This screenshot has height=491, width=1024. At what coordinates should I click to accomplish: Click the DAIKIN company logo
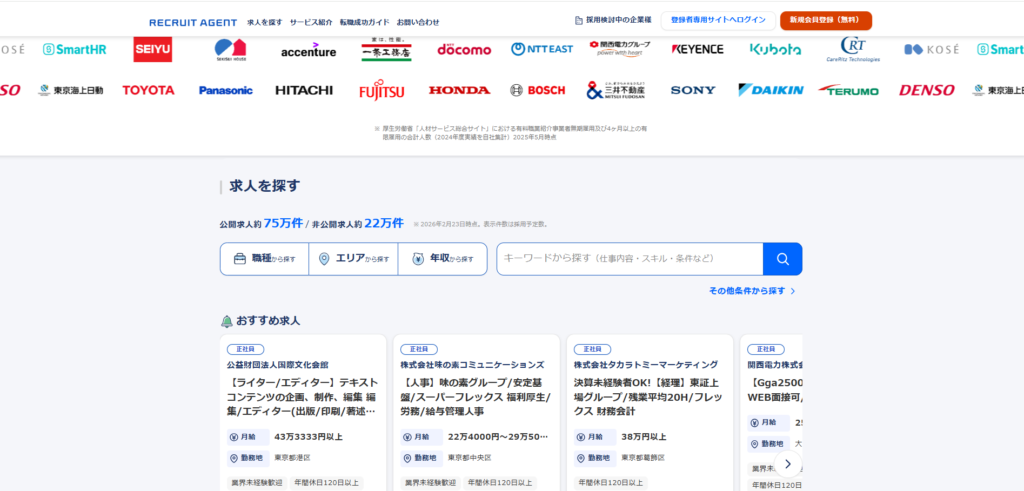point(770,90)
